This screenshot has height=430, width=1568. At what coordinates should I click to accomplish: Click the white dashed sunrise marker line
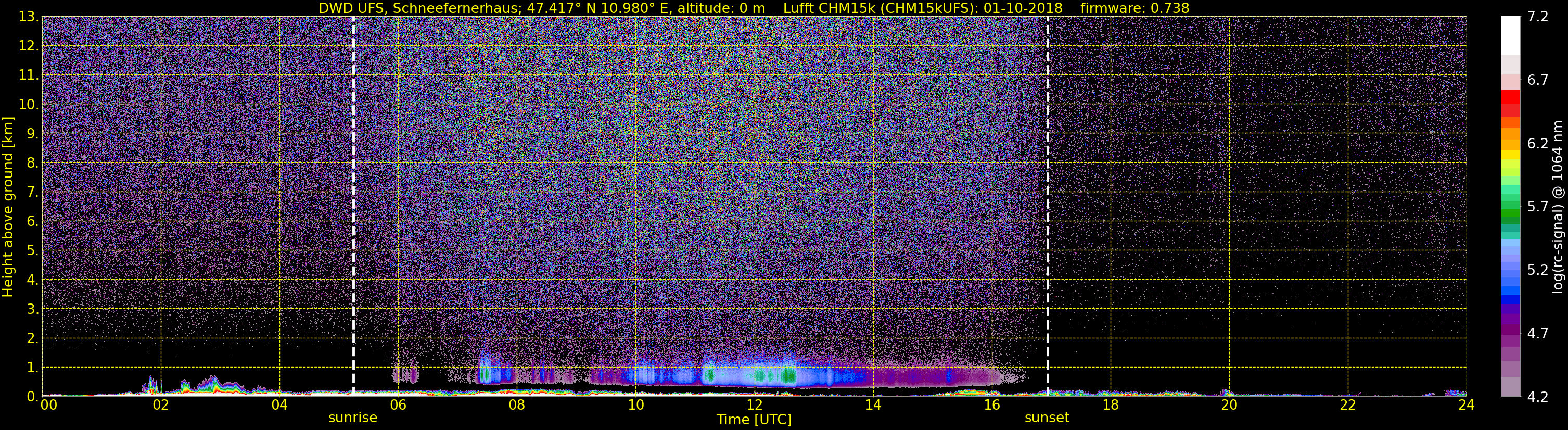tap(354, 206)
